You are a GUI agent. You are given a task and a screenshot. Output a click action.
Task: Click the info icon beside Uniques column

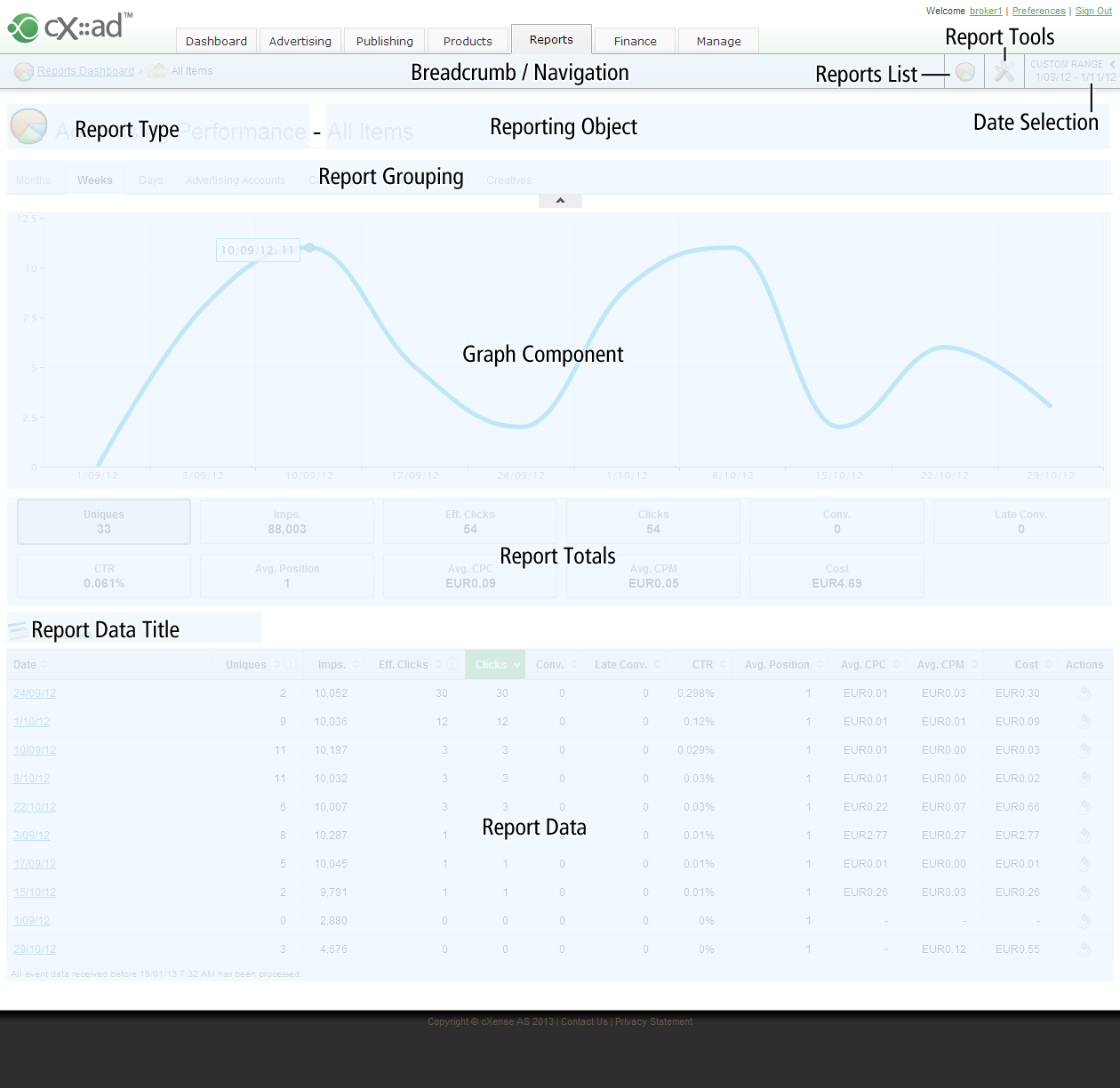pos(292,665)
